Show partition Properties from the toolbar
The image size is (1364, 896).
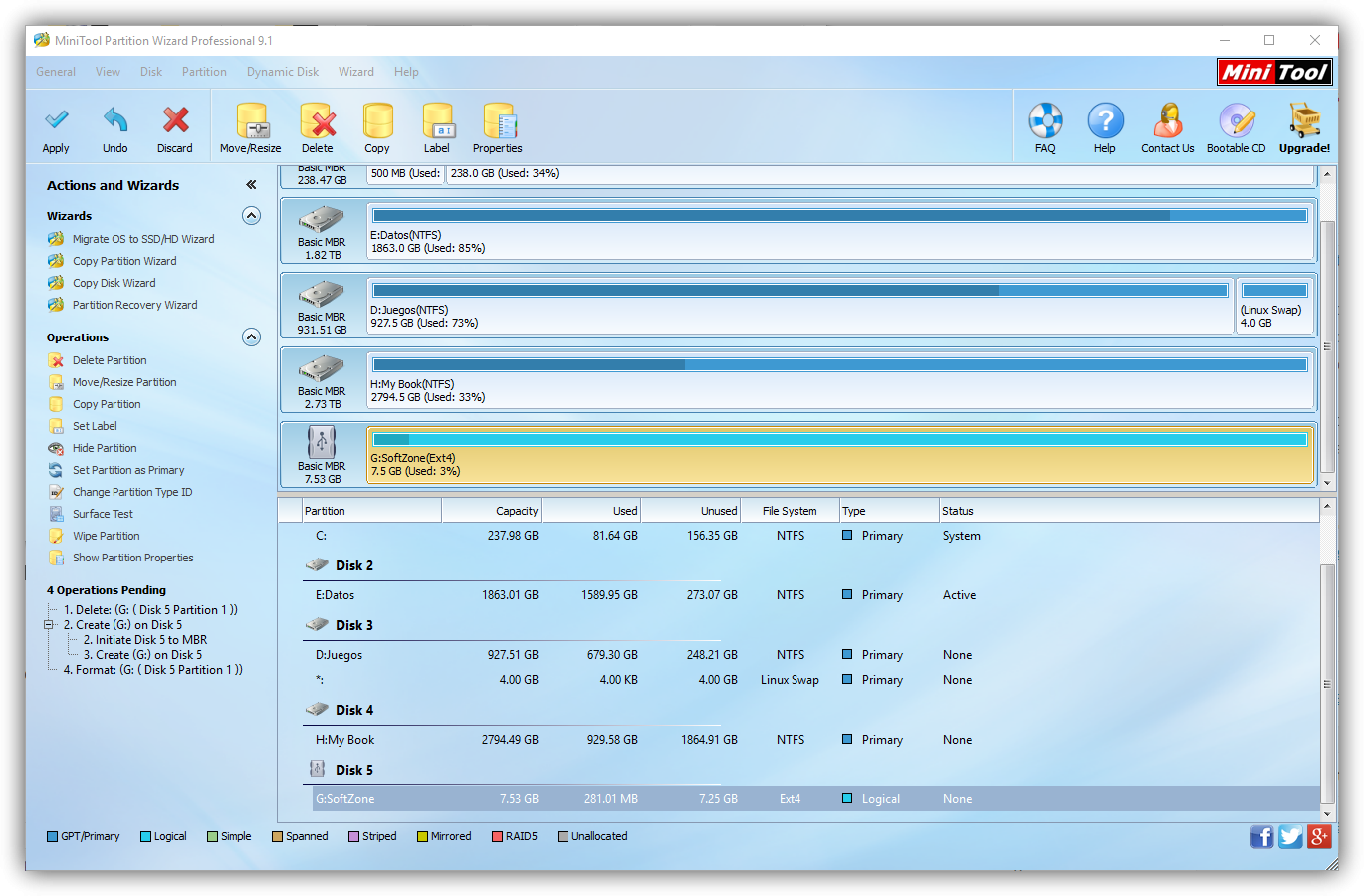point(498,129)
